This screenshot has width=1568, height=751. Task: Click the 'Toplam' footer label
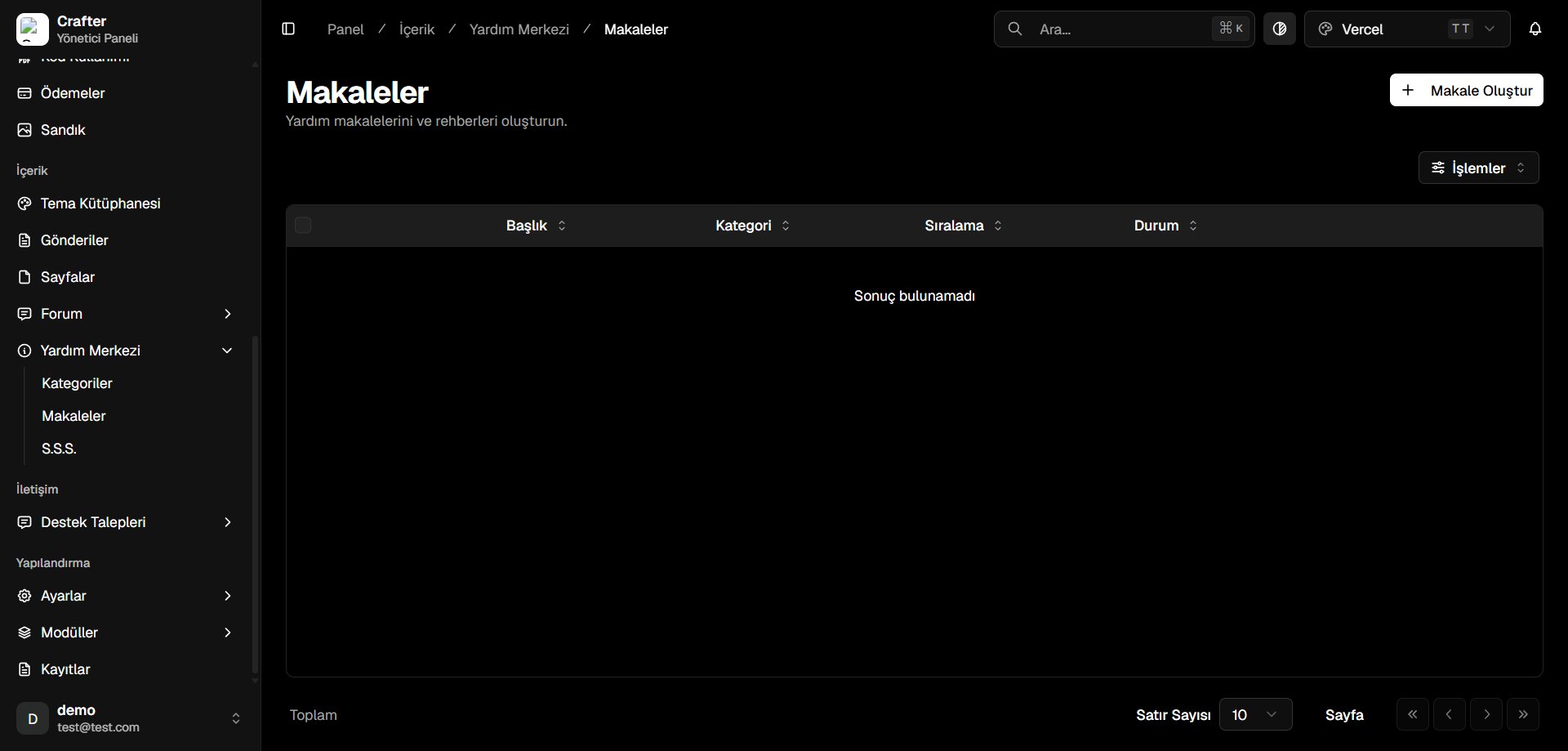tap(314, 715)
